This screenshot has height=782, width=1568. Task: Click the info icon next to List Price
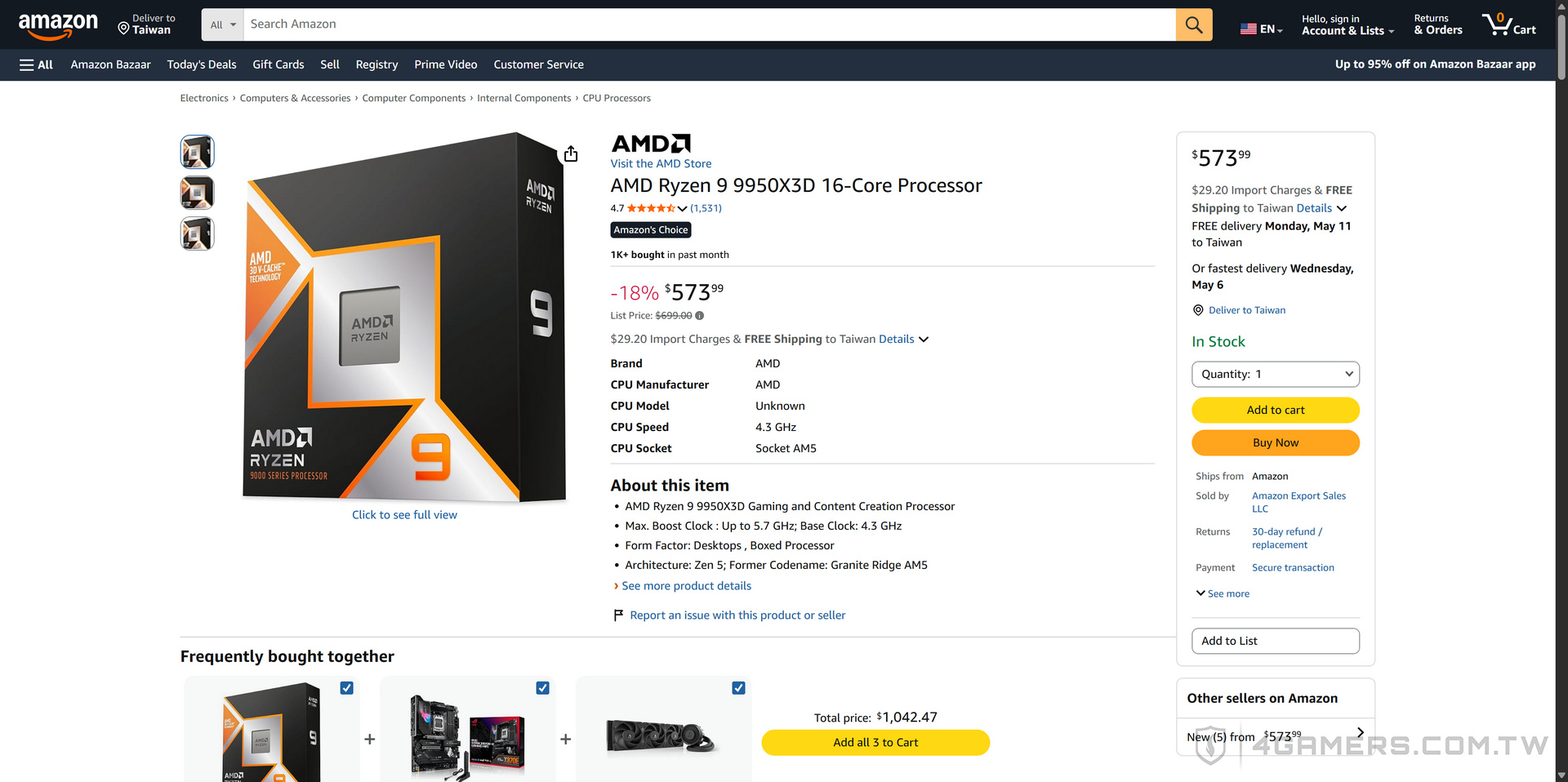click(x=700, y=316)
